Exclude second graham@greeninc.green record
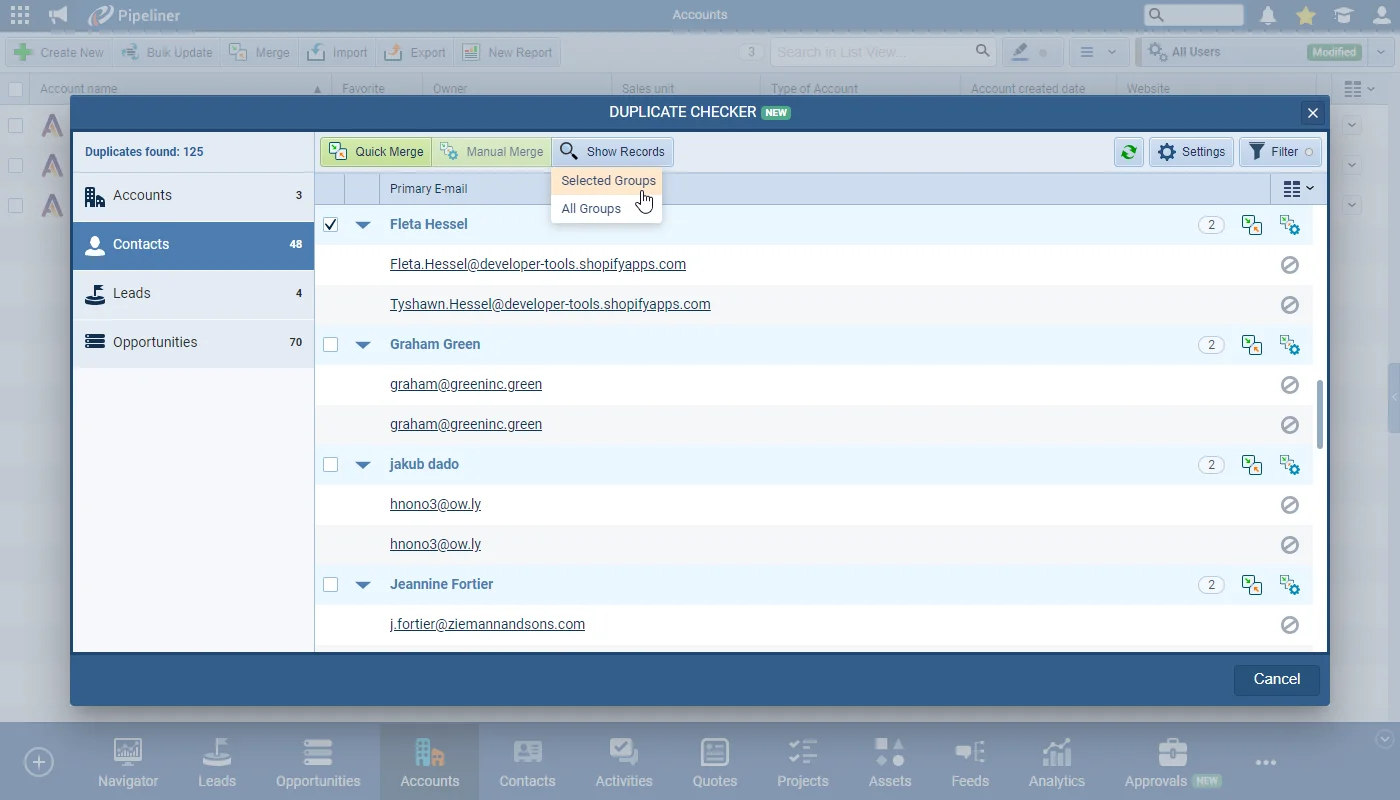Screen dimensions: 1400x800 (x=1290, y=425)
